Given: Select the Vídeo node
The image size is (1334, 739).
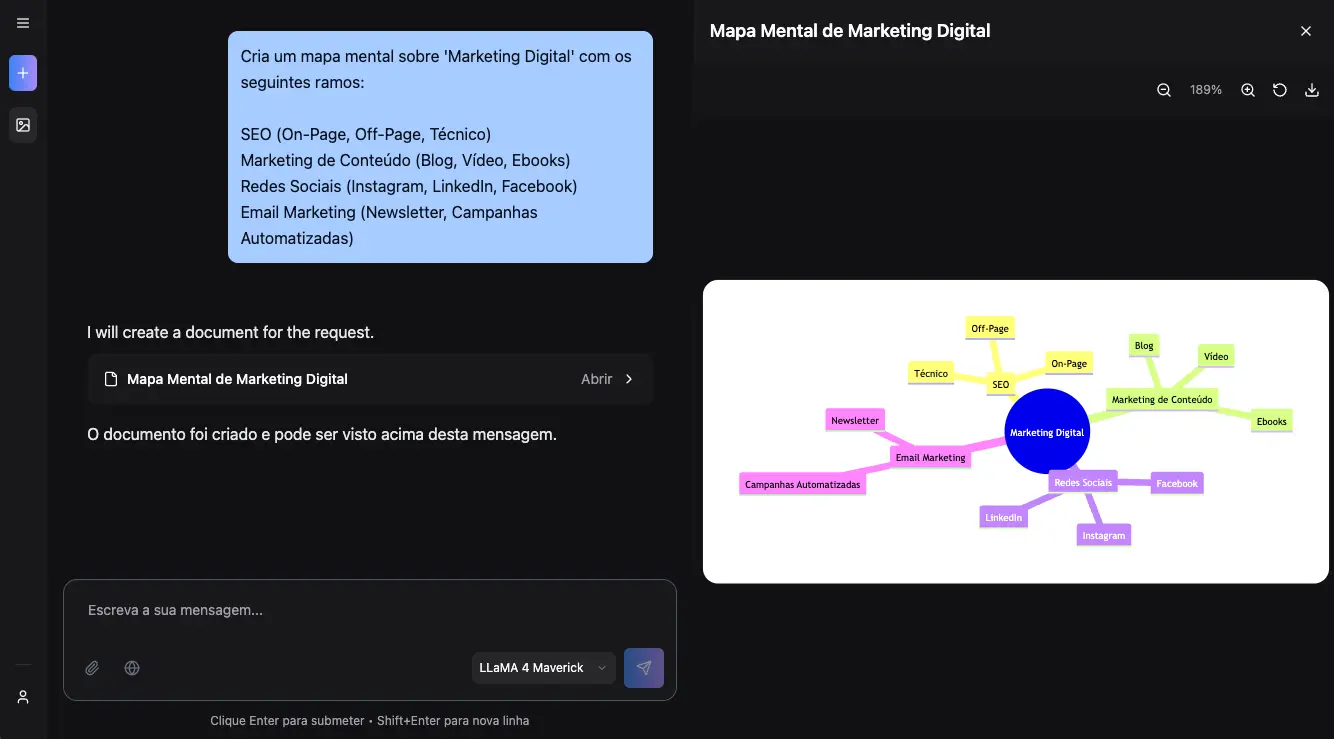Looking at the screenshot, I should (1216, 356).
